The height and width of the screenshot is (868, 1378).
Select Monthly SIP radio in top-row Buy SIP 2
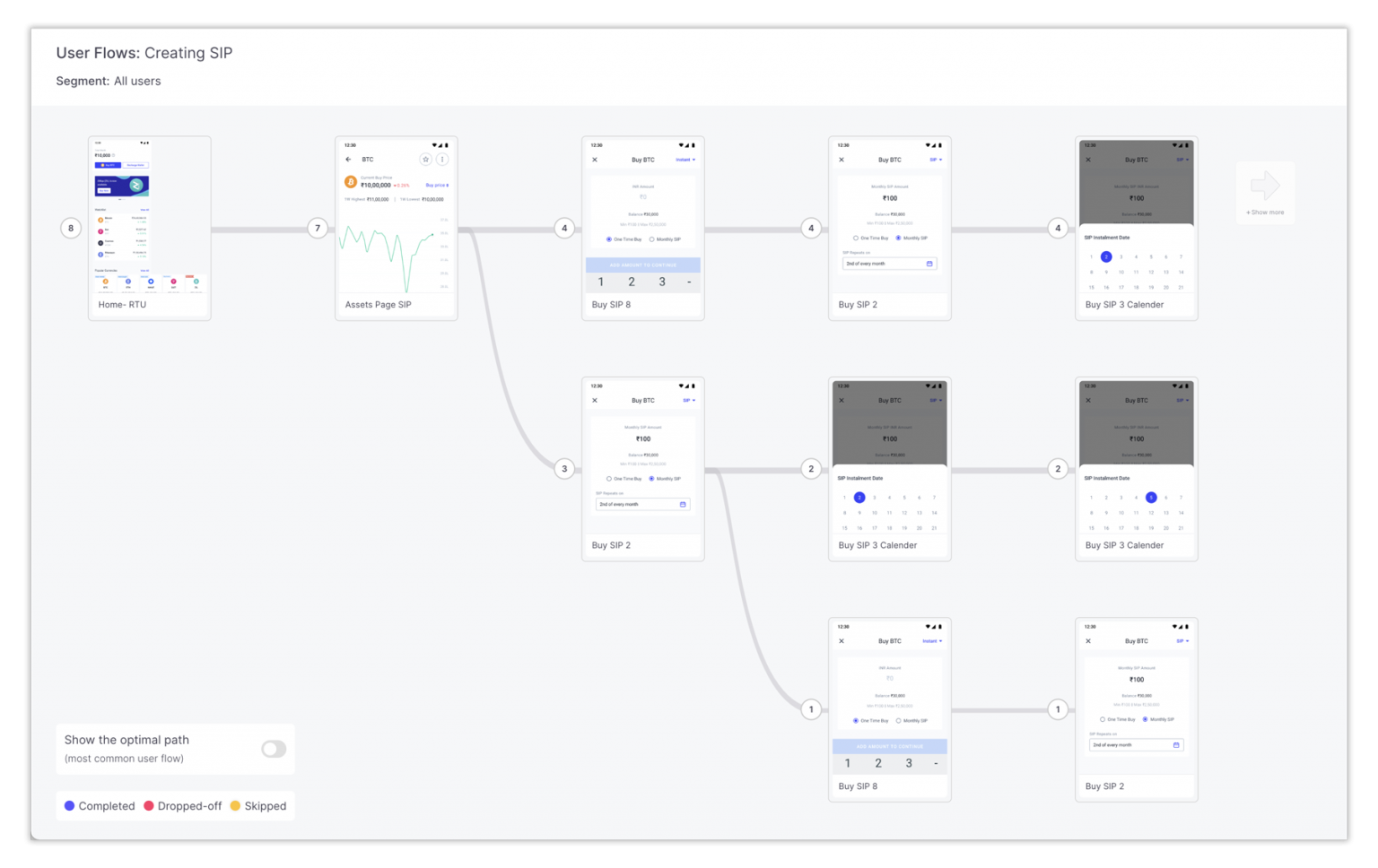898,239
